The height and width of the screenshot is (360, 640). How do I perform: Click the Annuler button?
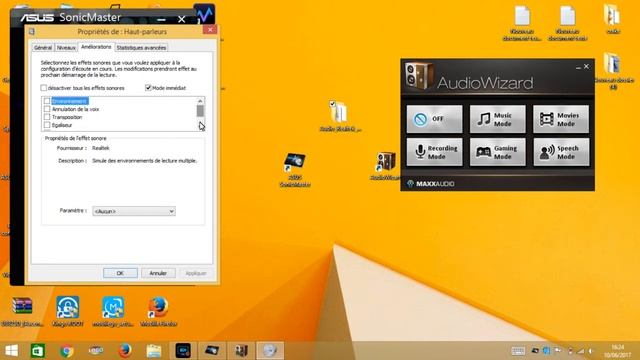(158, 273)
